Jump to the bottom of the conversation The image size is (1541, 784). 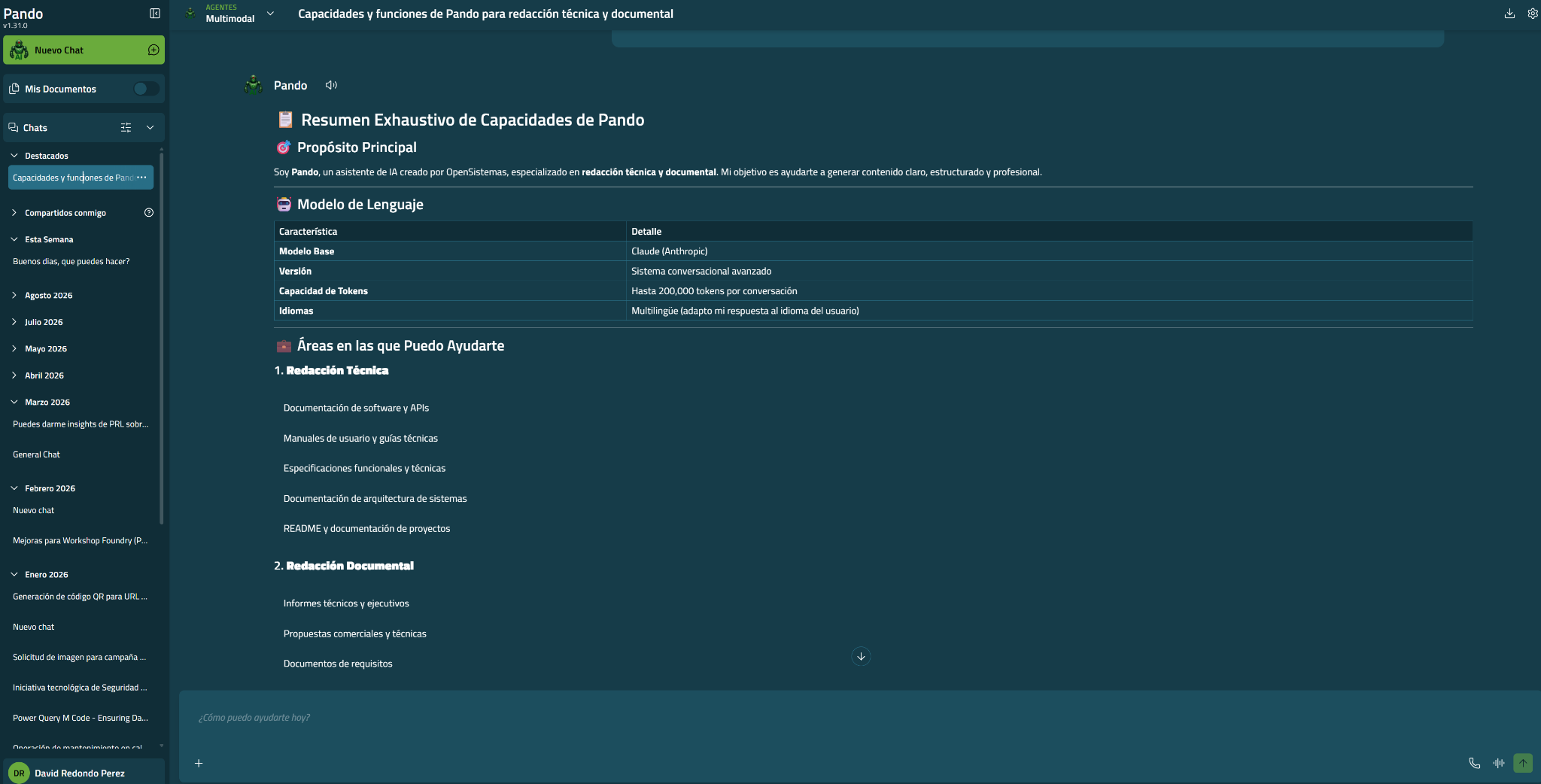click(x=861, y=657)
